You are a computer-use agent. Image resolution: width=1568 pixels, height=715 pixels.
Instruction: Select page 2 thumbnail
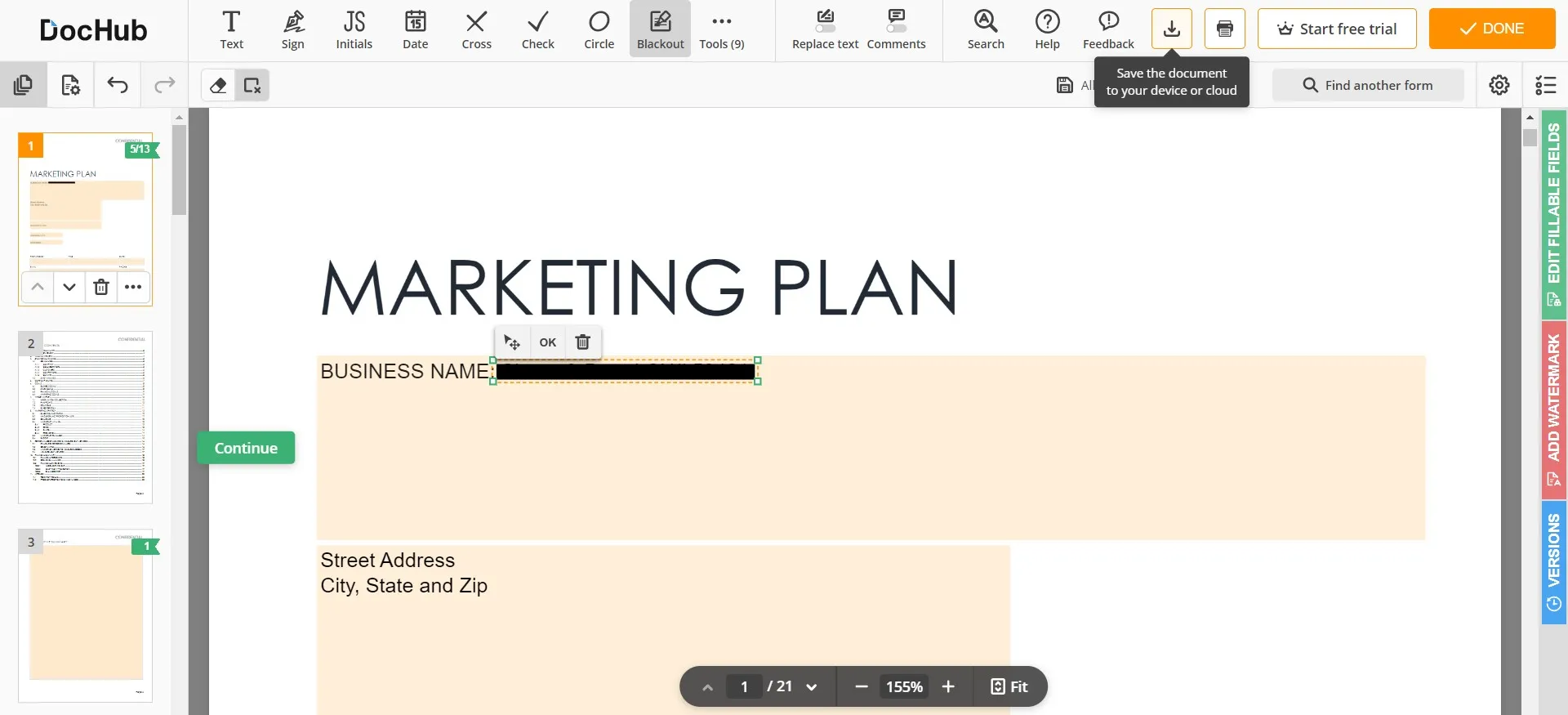click(x=85, y=417)
